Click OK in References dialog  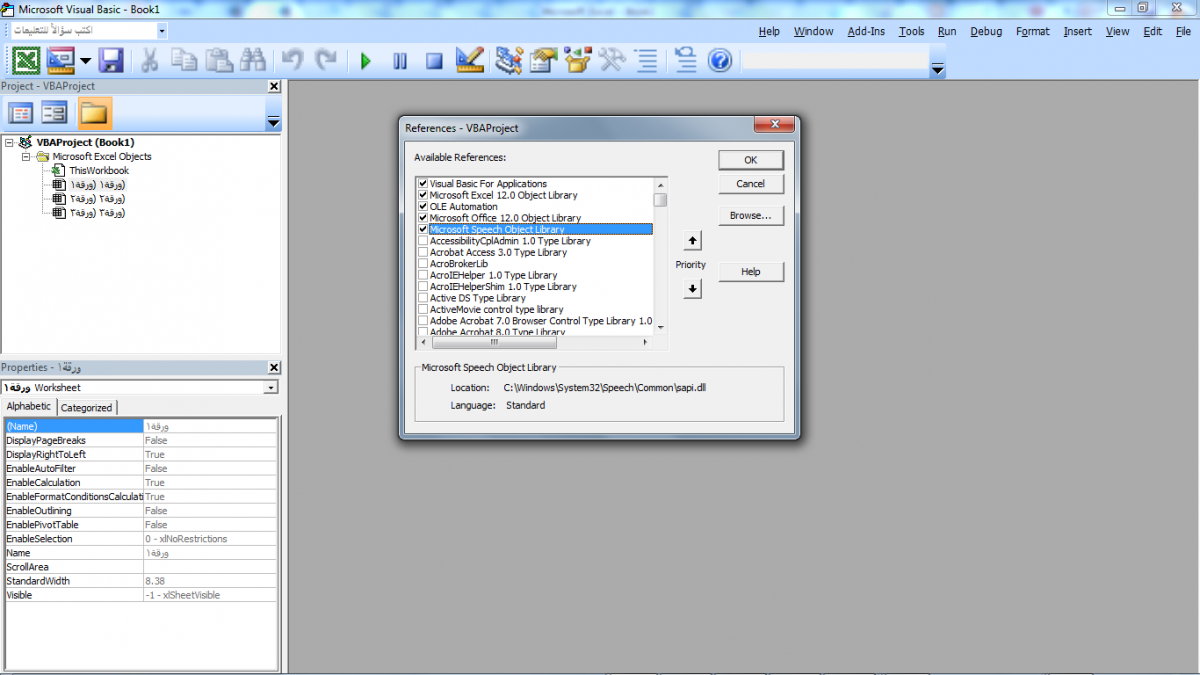[x=751, y=160]
